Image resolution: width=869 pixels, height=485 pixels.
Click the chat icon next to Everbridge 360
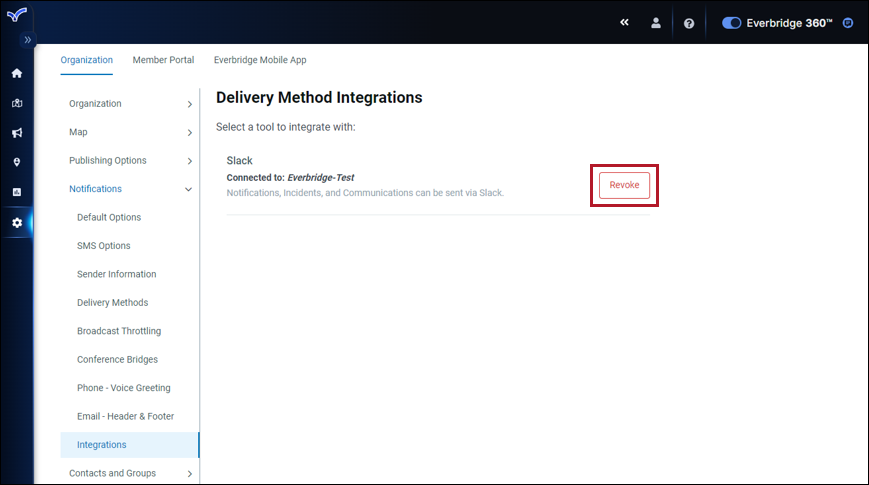pyautogui.click(x=848, y=23)
